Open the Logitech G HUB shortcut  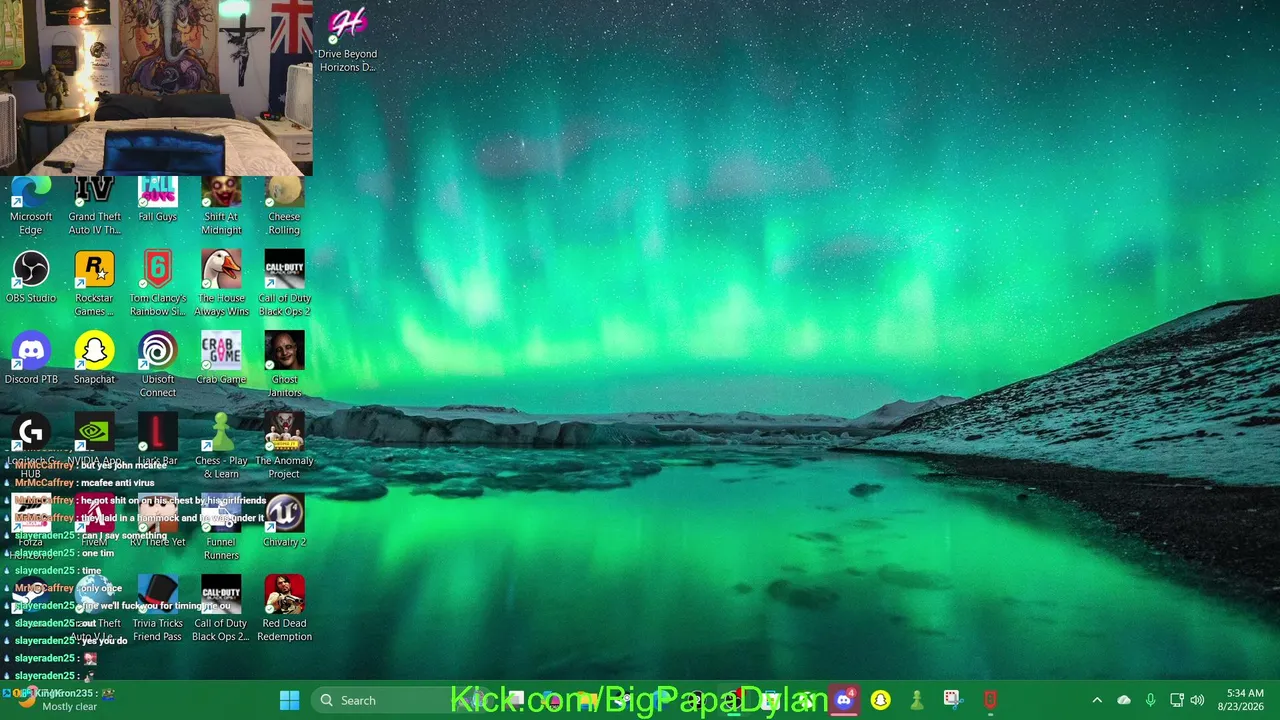tap(31, 445)
